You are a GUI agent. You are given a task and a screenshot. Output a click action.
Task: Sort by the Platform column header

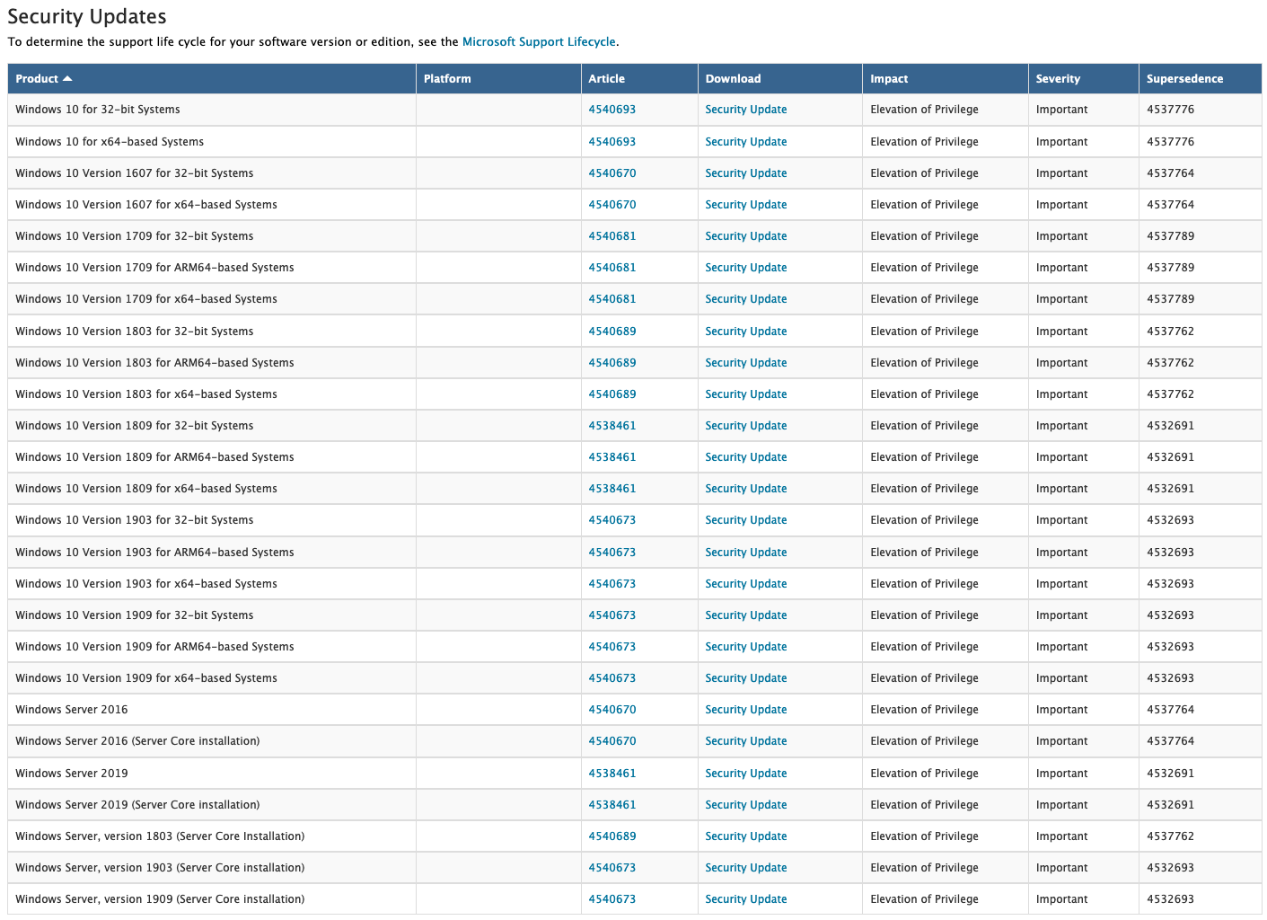click(499, 79)
